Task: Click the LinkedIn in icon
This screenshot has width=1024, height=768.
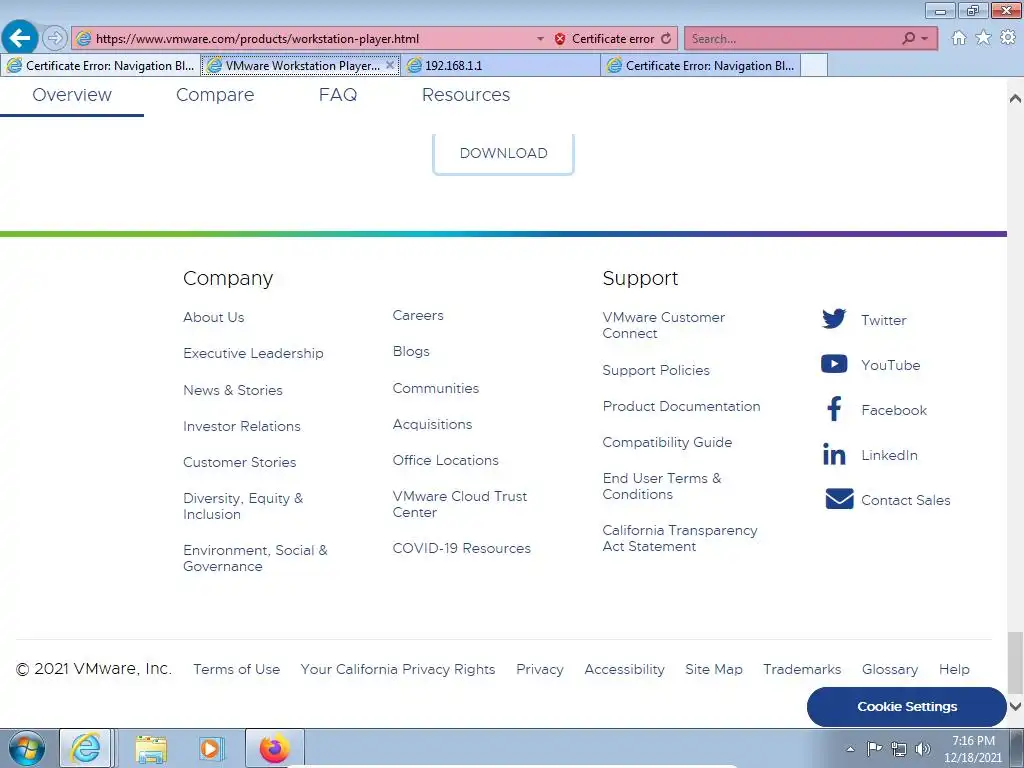Action: click(834, 454)
